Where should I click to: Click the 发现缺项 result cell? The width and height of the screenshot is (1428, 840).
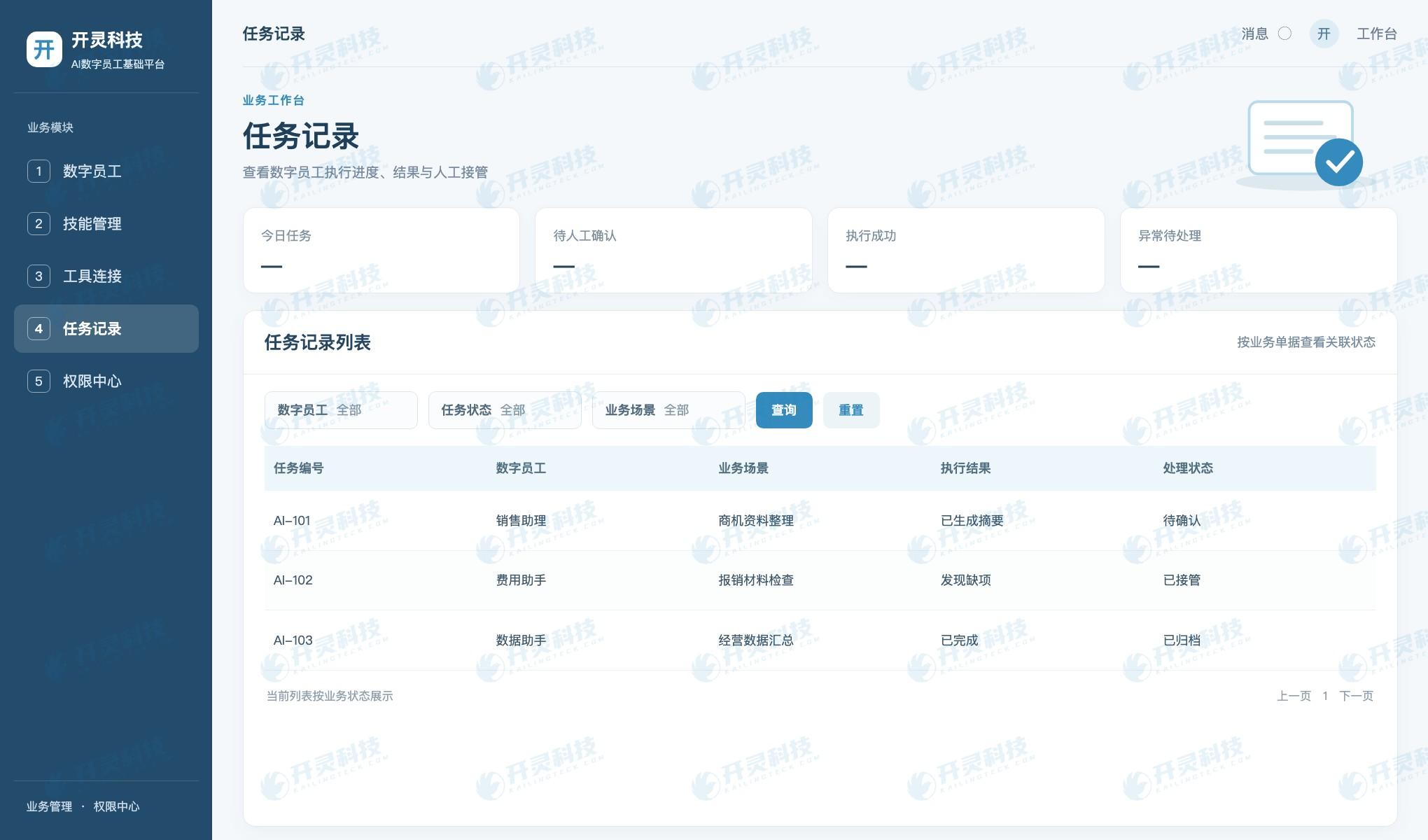click(x=965, y=580)
